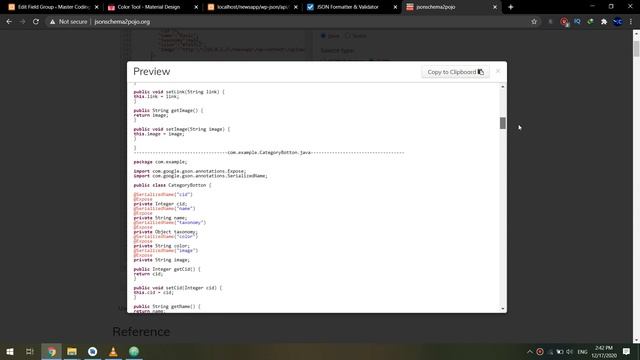Click the Not secure site warning icon
The height and width of the screenshot is (360, 640).
pos(52,22)
